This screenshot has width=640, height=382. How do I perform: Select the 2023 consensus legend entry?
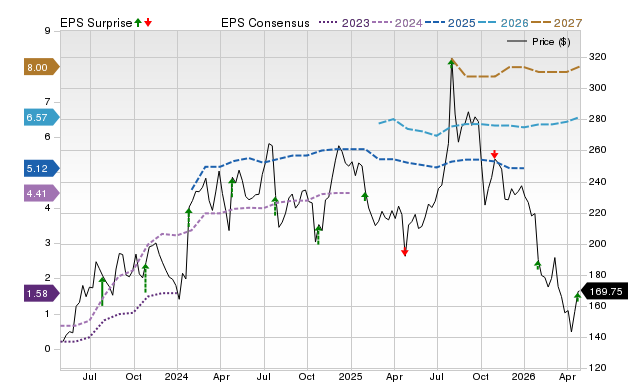click(344, 23)
